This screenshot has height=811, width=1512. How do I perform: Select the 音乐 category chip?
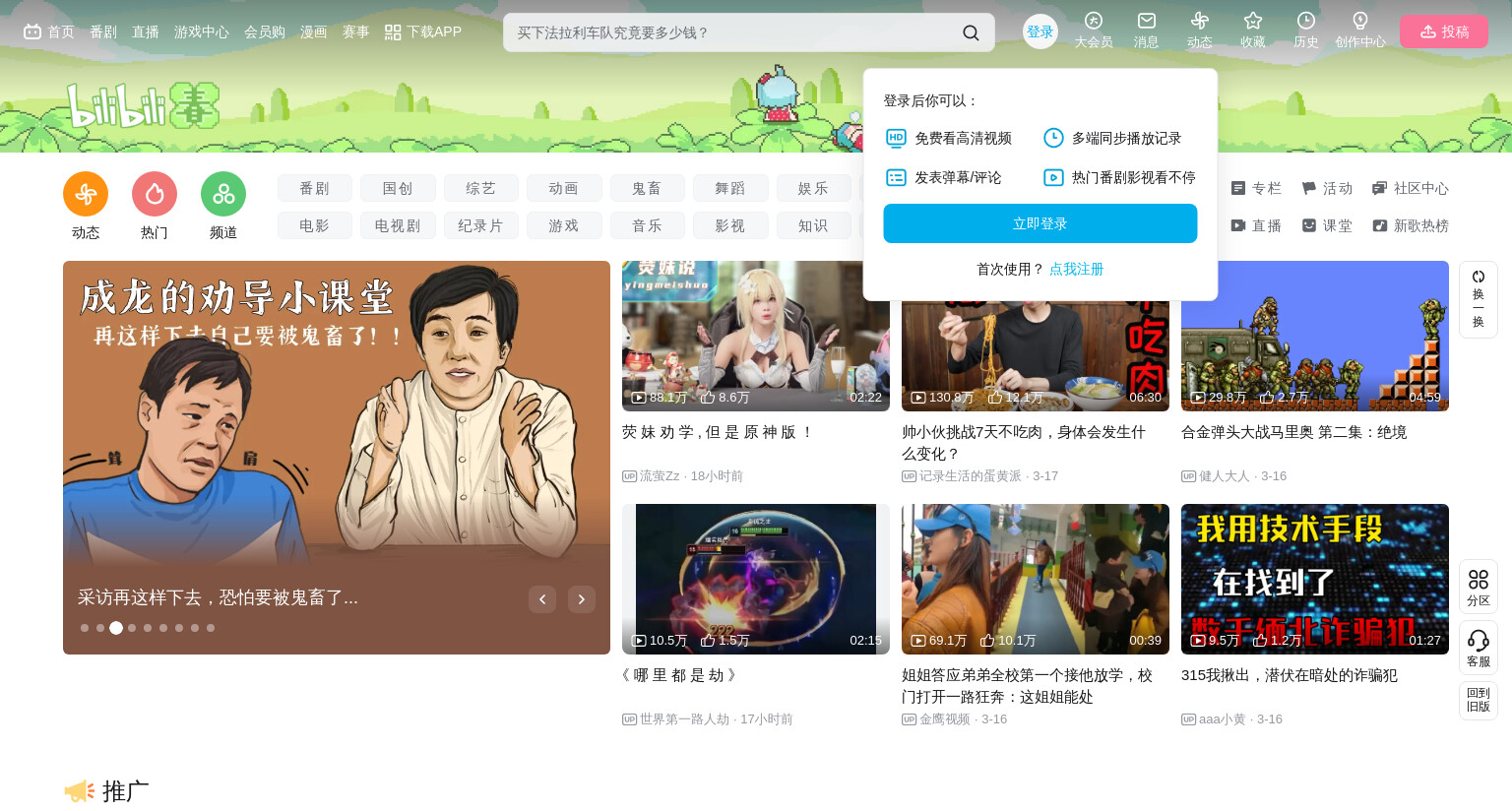coord(648,225)
